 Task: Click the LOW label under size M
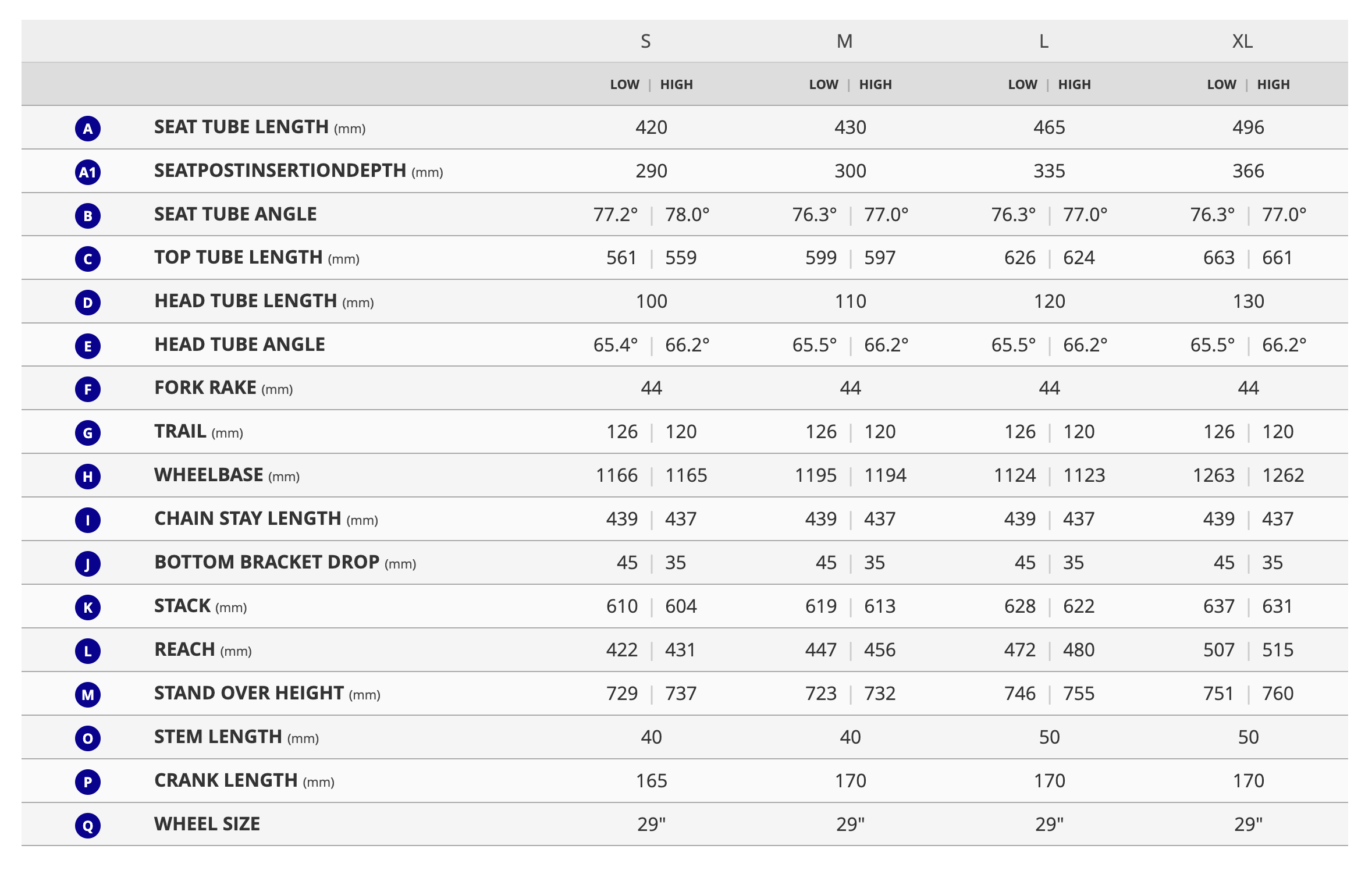(x=823, y=85)
